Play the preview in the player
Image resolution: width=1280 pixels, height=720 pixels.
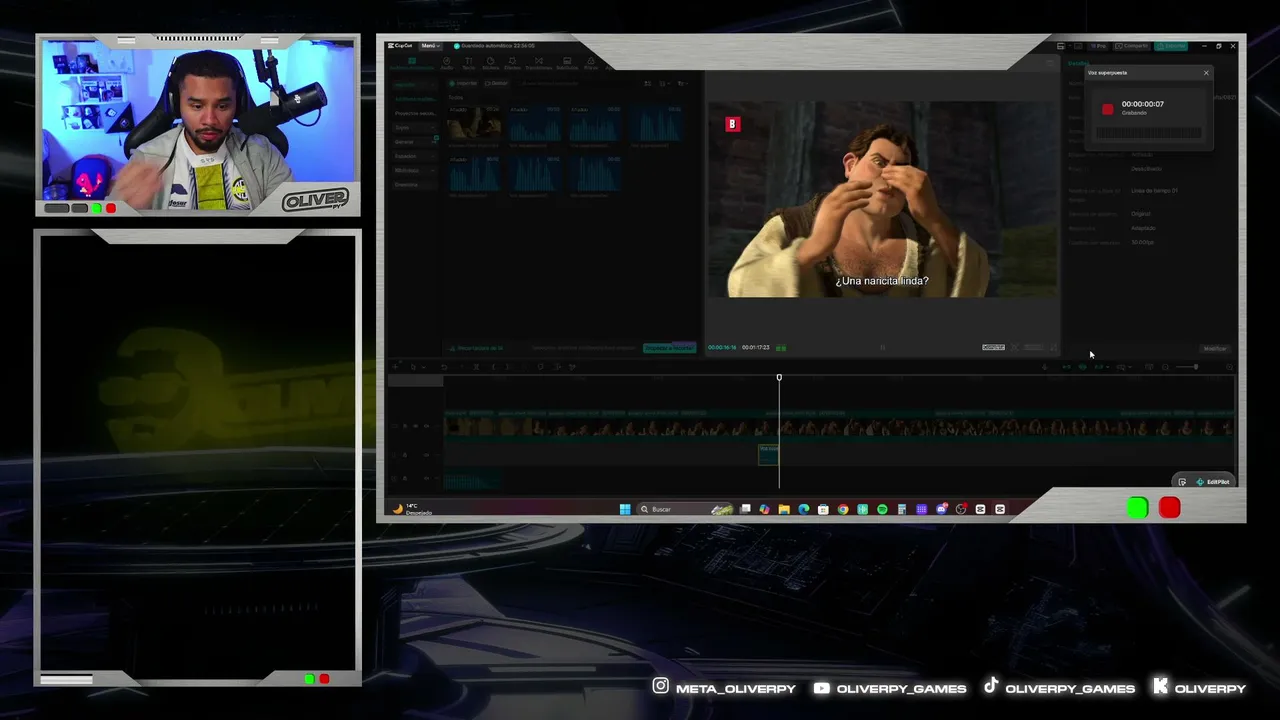[x=882, y=348]
